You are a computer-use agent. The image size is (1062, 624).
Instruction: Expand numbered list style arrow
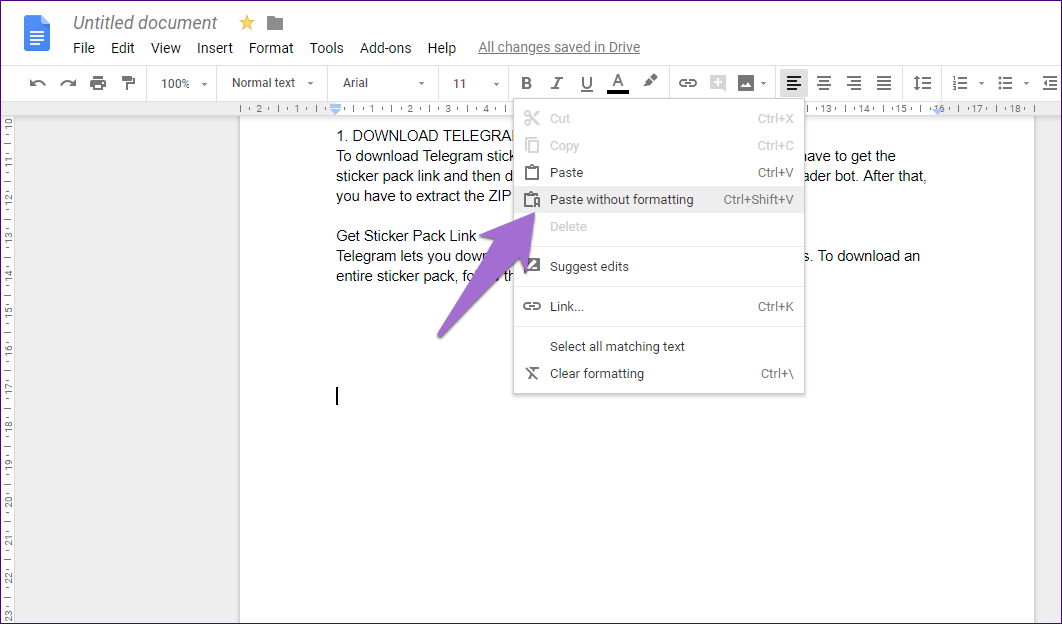pyautogui.click(x=981, y=84)
